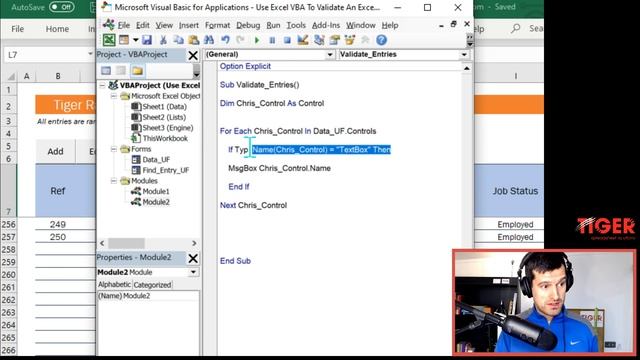Click the Undo arrow icon

[x=225, y=40]
